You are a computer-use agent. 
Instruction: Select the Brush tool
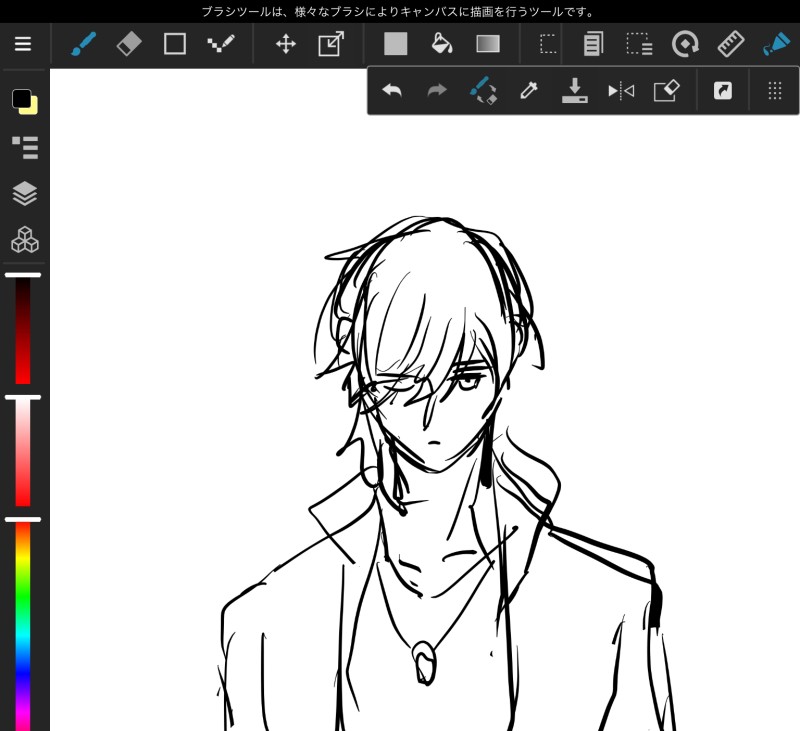tap(84, 44)
